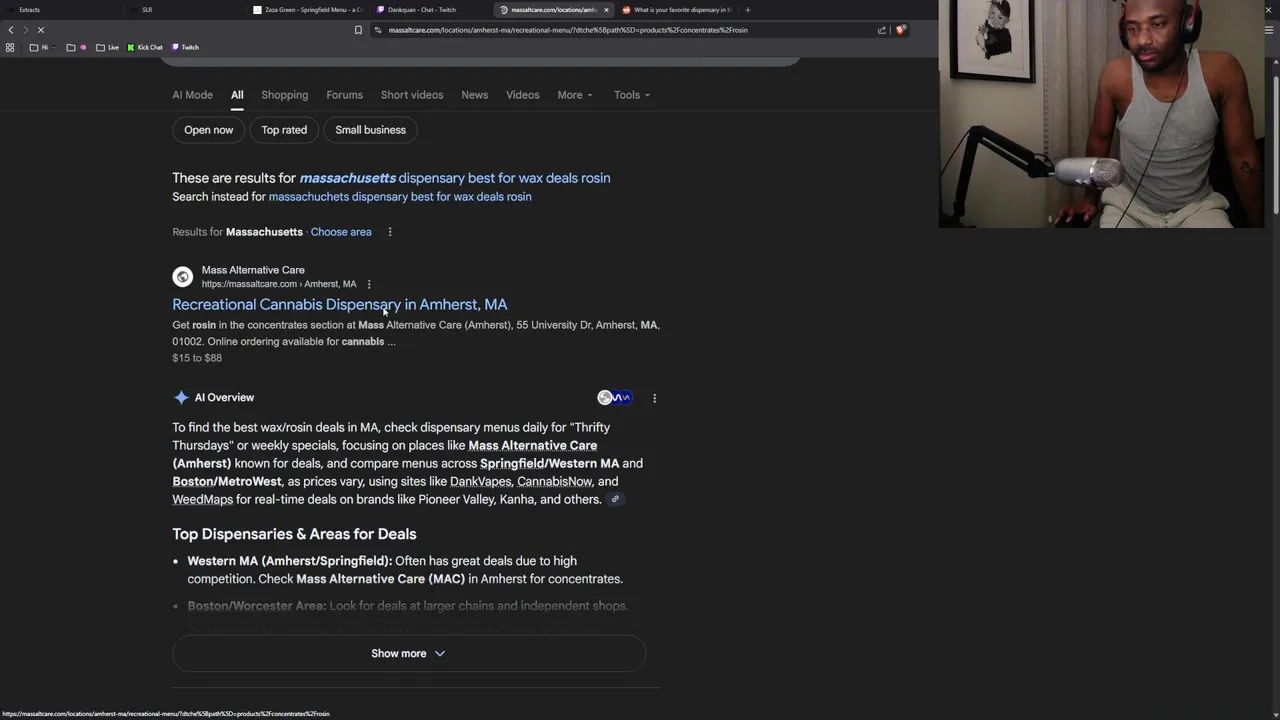The width and height of the screenshot is (1280, 720).
Task: Click source icons cluster in AI Overview header
Action: click(x=614, y=398)
